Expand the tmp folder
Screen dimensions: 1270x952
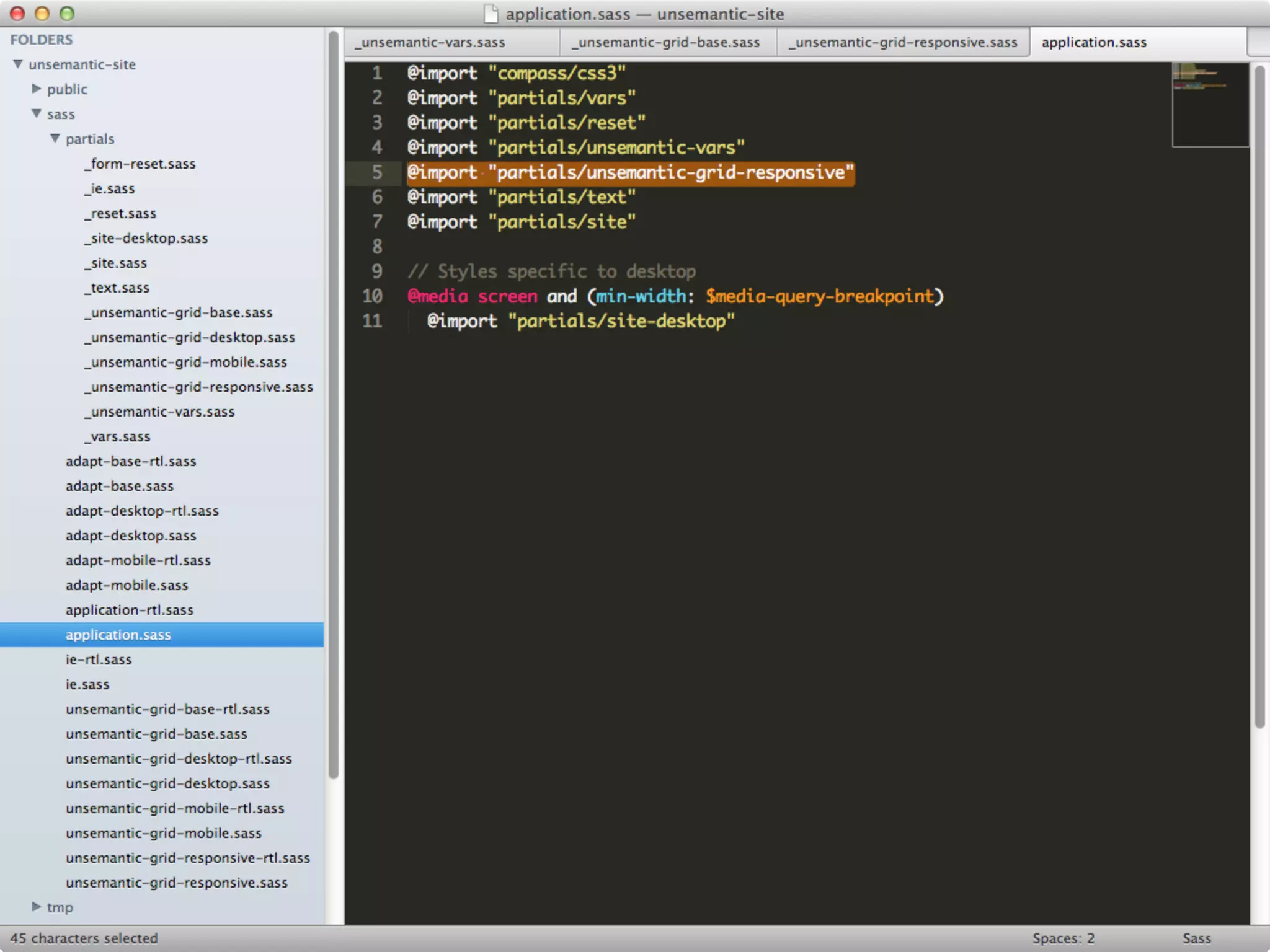click(x=37, y=907)
